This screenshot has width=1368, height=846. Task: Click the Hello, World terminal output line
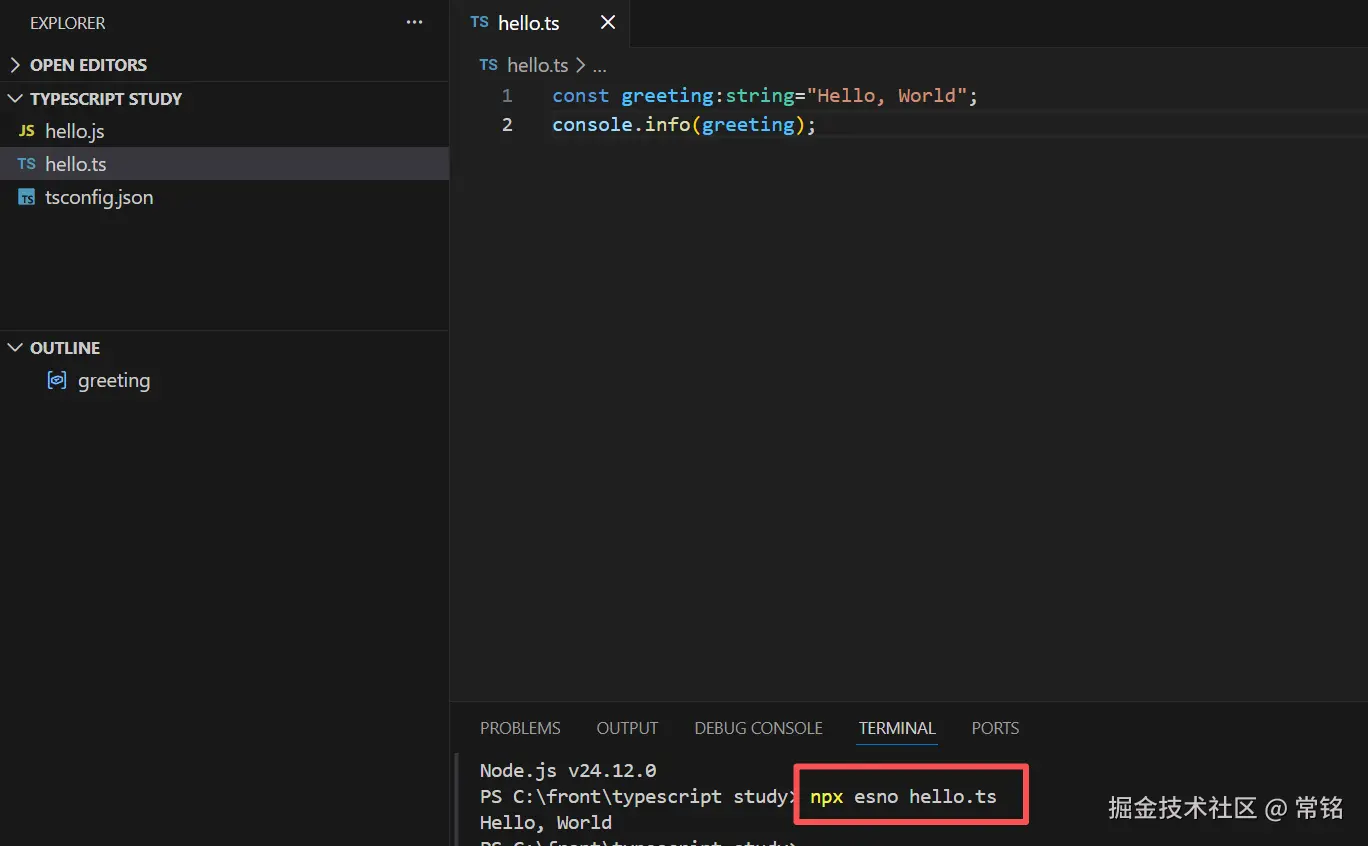(546, 823)
